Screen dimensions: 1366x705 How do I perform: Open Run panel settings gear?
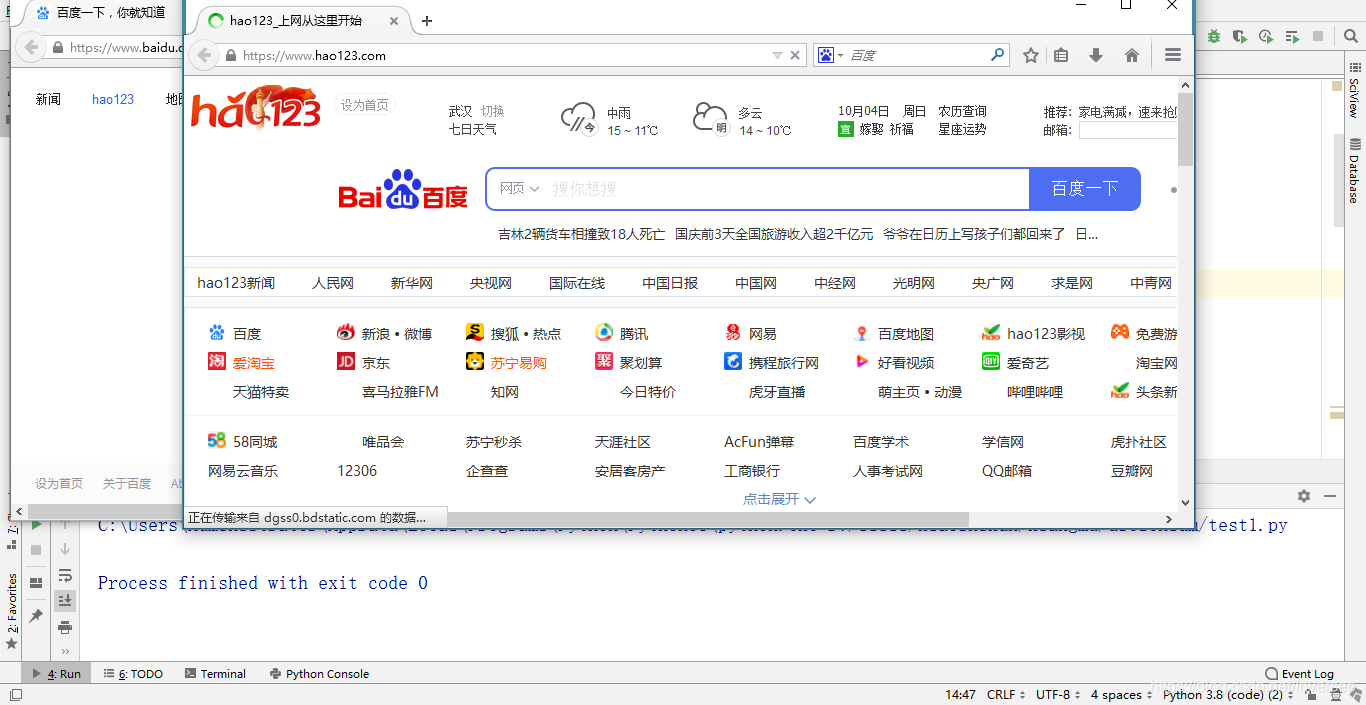click(1304, 496)
